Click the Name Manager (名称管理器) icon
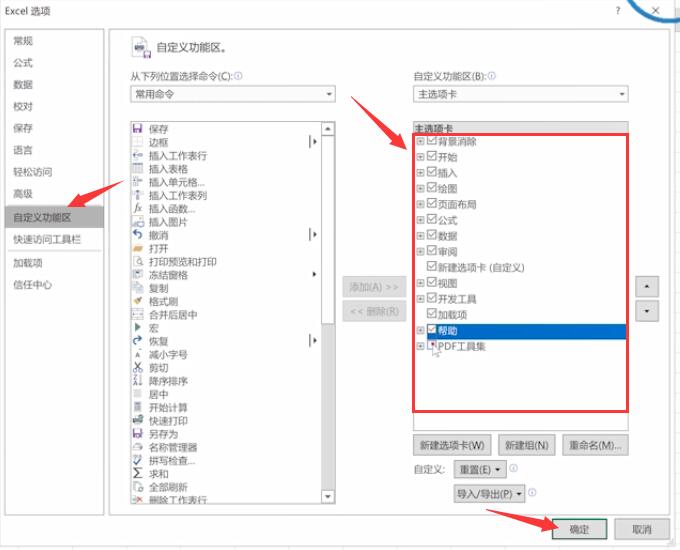Viewport: 680px width, 550px height. coord(137,447)
